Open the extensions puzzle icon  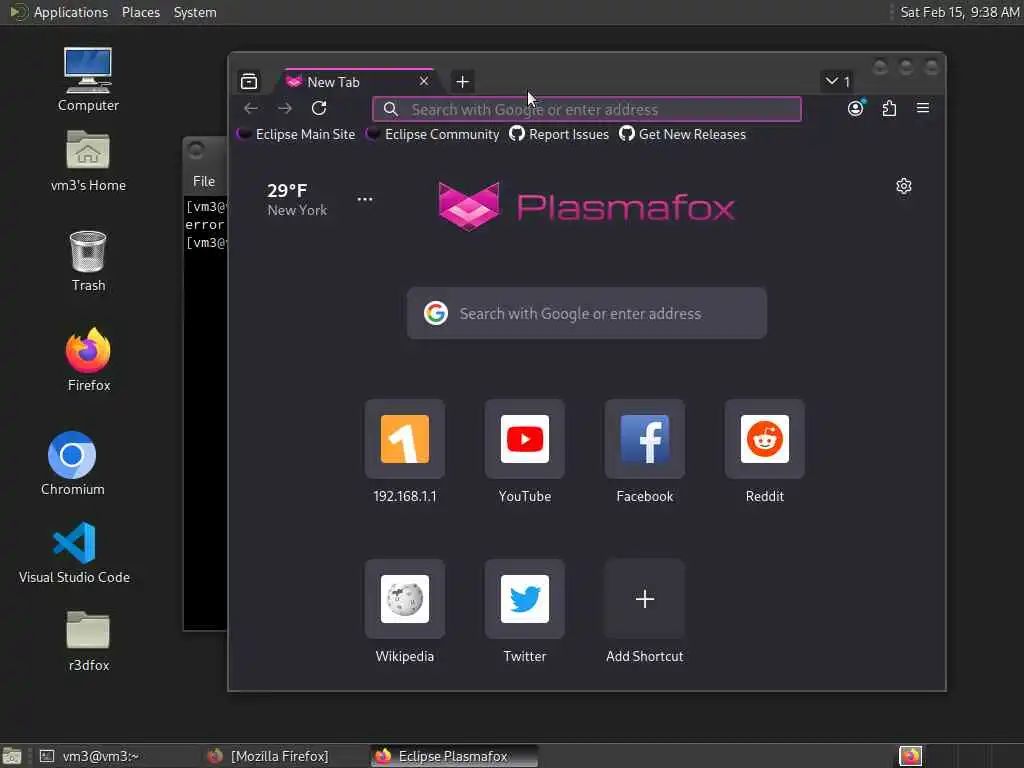click(889, 108)
